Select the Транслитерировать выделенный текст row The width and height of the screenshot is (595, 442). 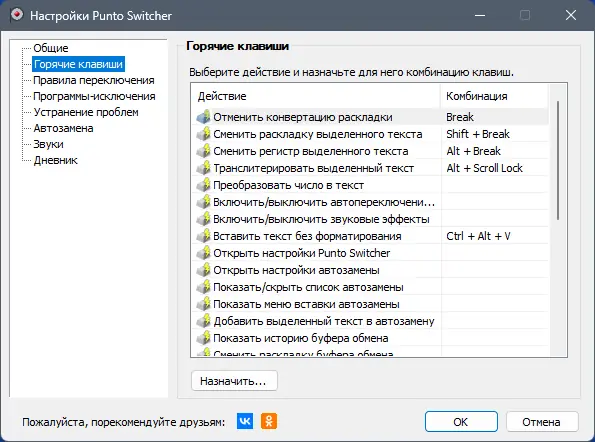(x=370, y=168)
